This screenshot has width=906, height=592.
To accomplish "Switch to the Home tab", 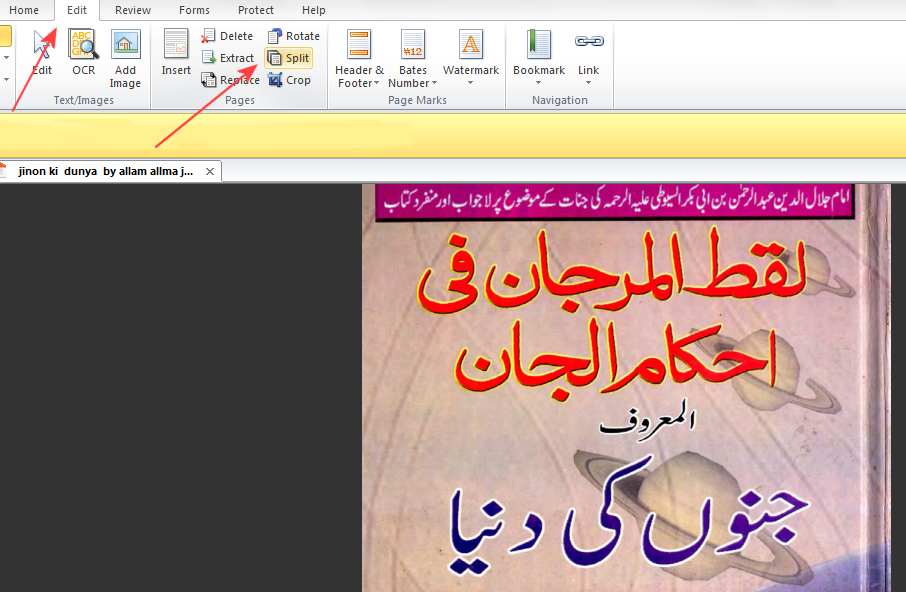I will [24, 10].
